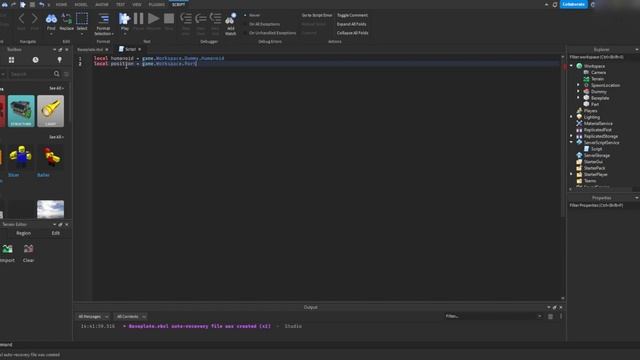Click the Stop square button
Screen dimensions: 640x360
(169, 18)
